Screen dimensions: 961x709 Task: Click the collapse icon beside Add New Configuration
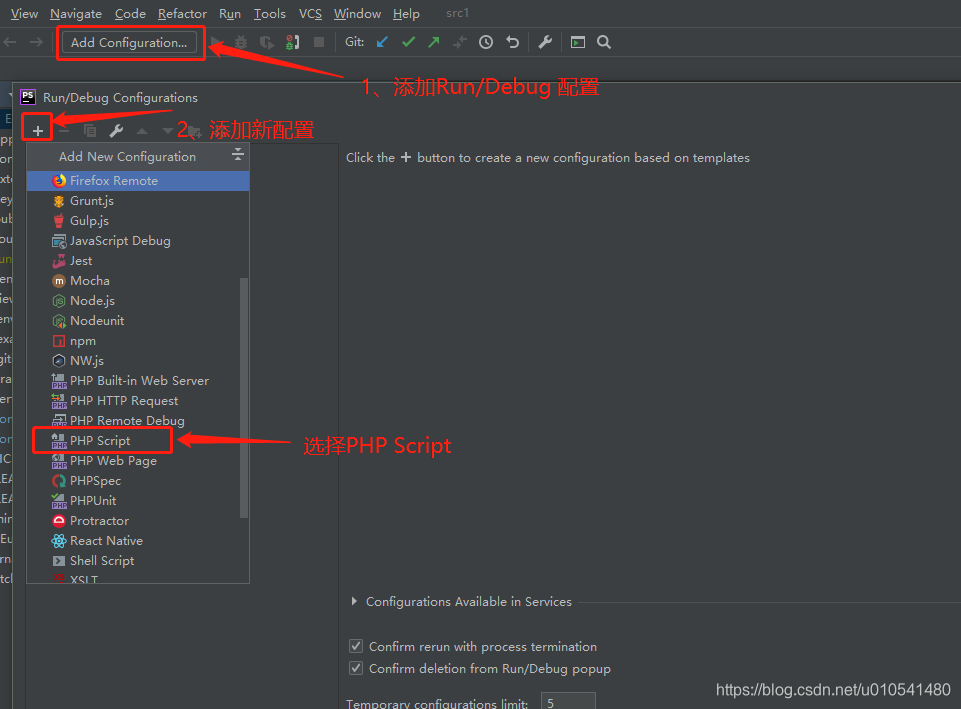point(238,155)
